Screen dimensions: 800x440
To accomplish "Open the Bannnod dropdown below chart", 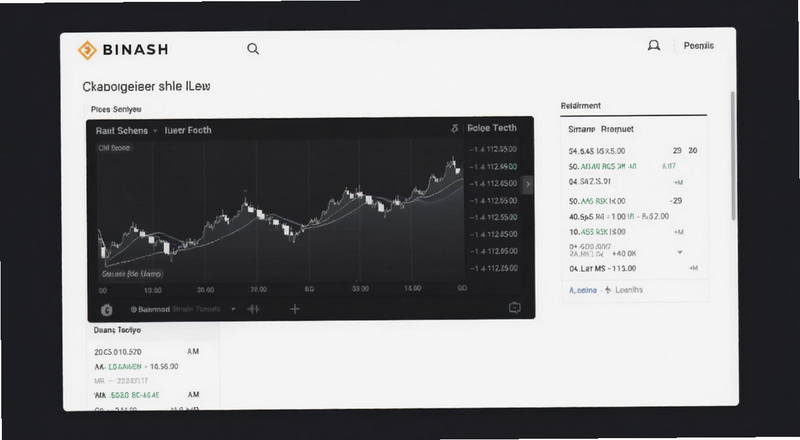I will [x=183, y=309].
